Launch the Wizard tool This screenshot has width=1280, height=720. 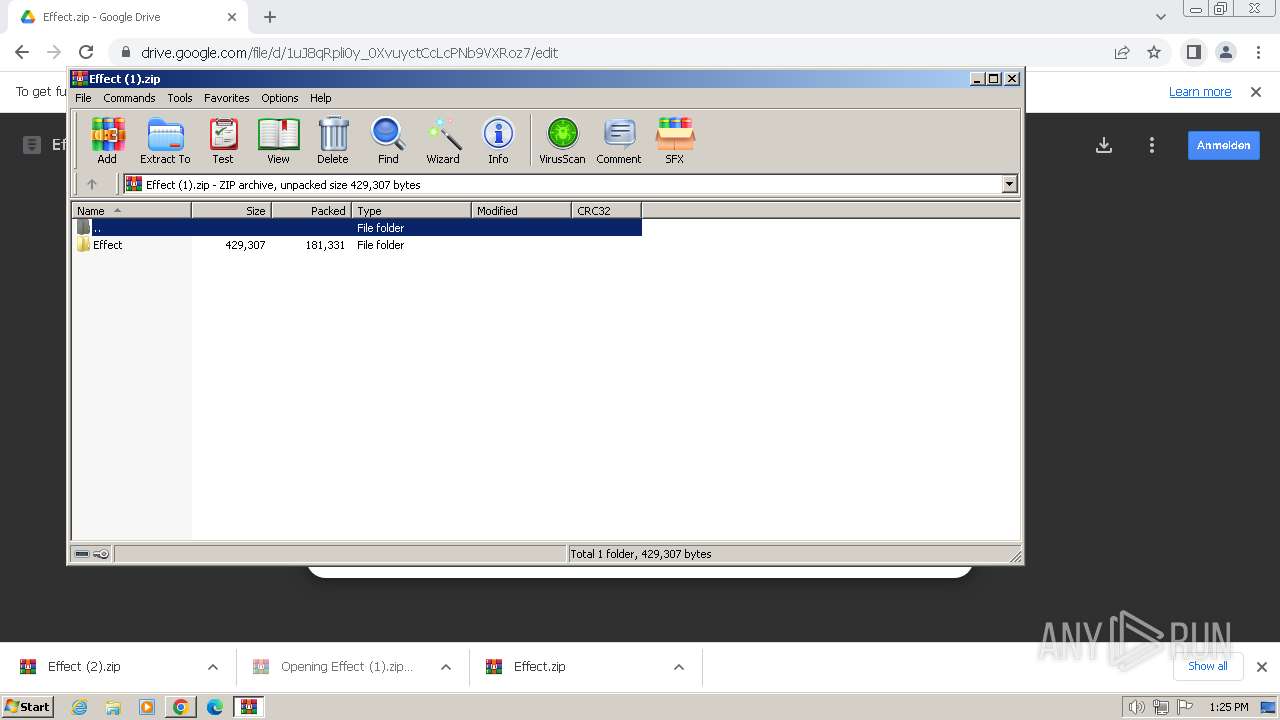pos(443,140)
